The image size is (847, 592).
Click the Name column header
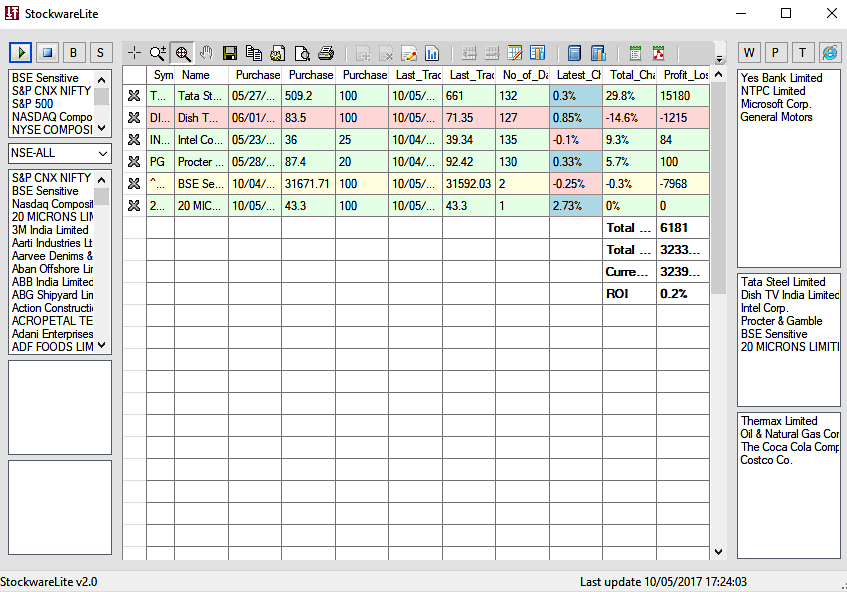(x=201, y=75)
